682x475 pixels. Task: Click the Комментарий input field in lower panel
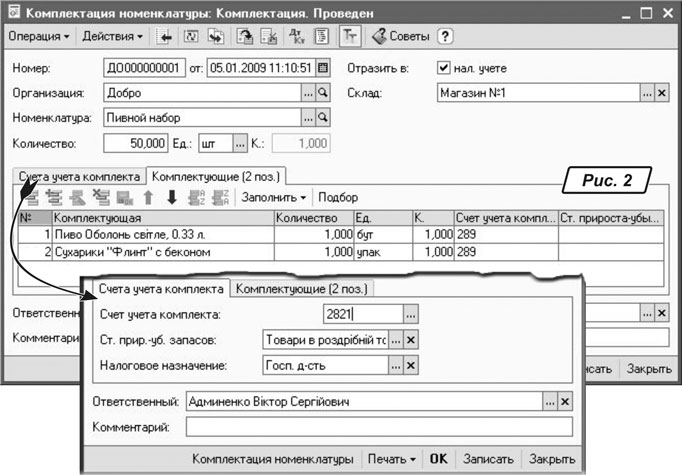point(378,427)
